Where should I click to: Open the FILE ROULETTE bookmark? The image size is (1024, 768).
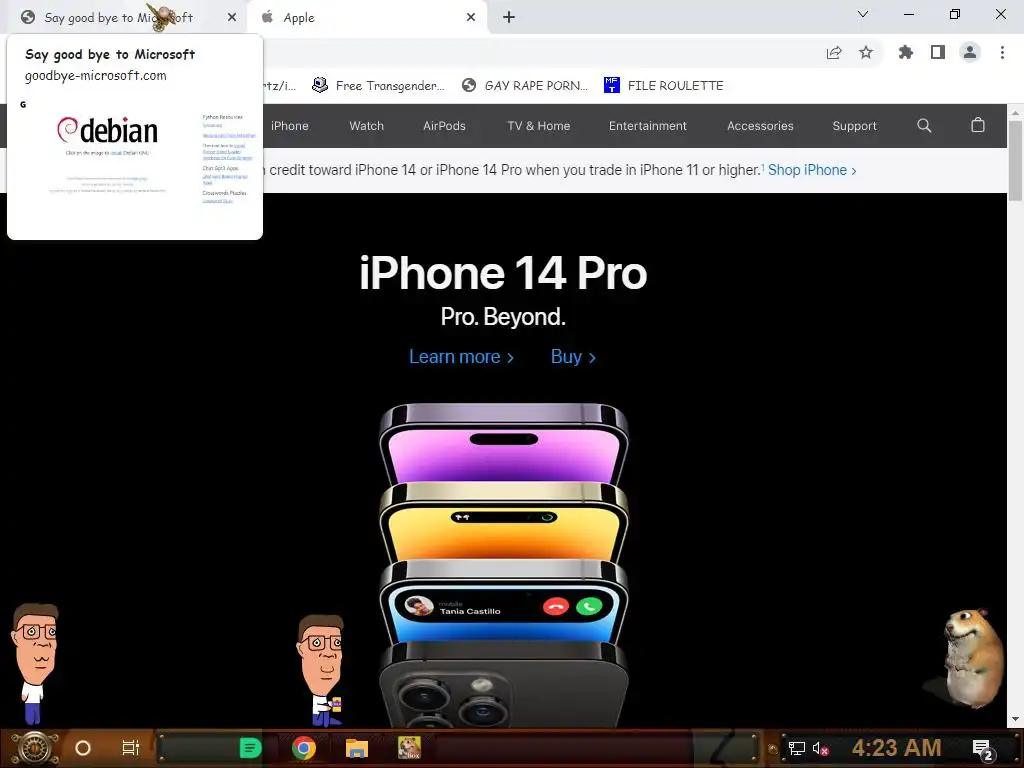point(664,86)
